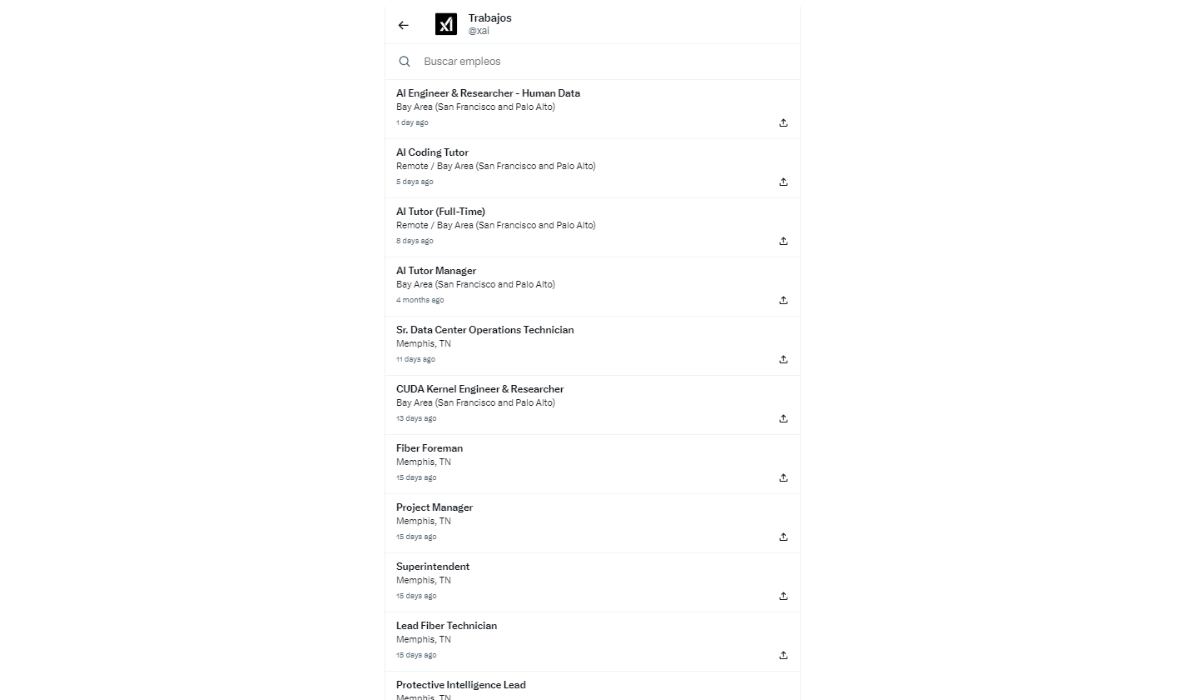
Task: Click the search magnifier icon
Action: point(405,61)
